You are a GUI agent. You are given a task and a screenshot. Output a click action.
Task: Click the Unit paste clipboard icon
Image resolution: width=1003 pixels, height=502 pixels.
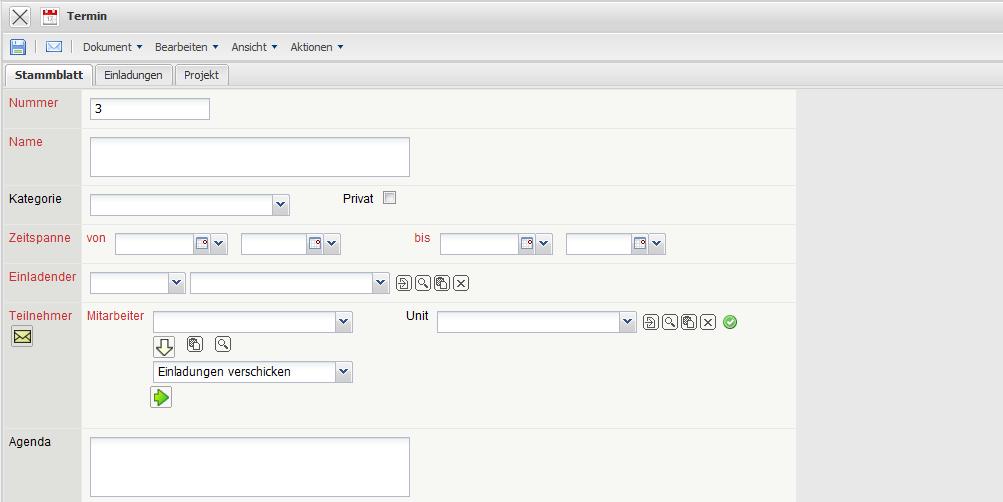(x=689, y=322)
